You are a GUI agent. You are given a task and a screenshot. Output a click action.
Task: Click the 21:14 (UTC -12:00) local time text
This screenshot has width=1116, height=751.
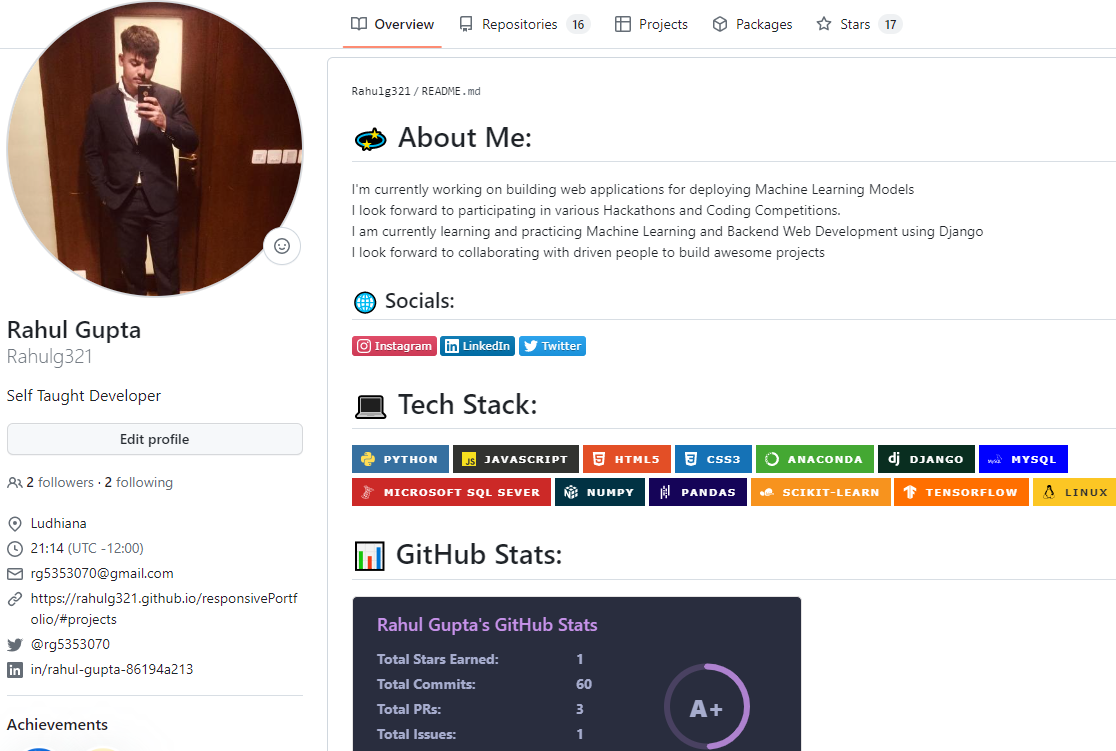coord(87,548)
